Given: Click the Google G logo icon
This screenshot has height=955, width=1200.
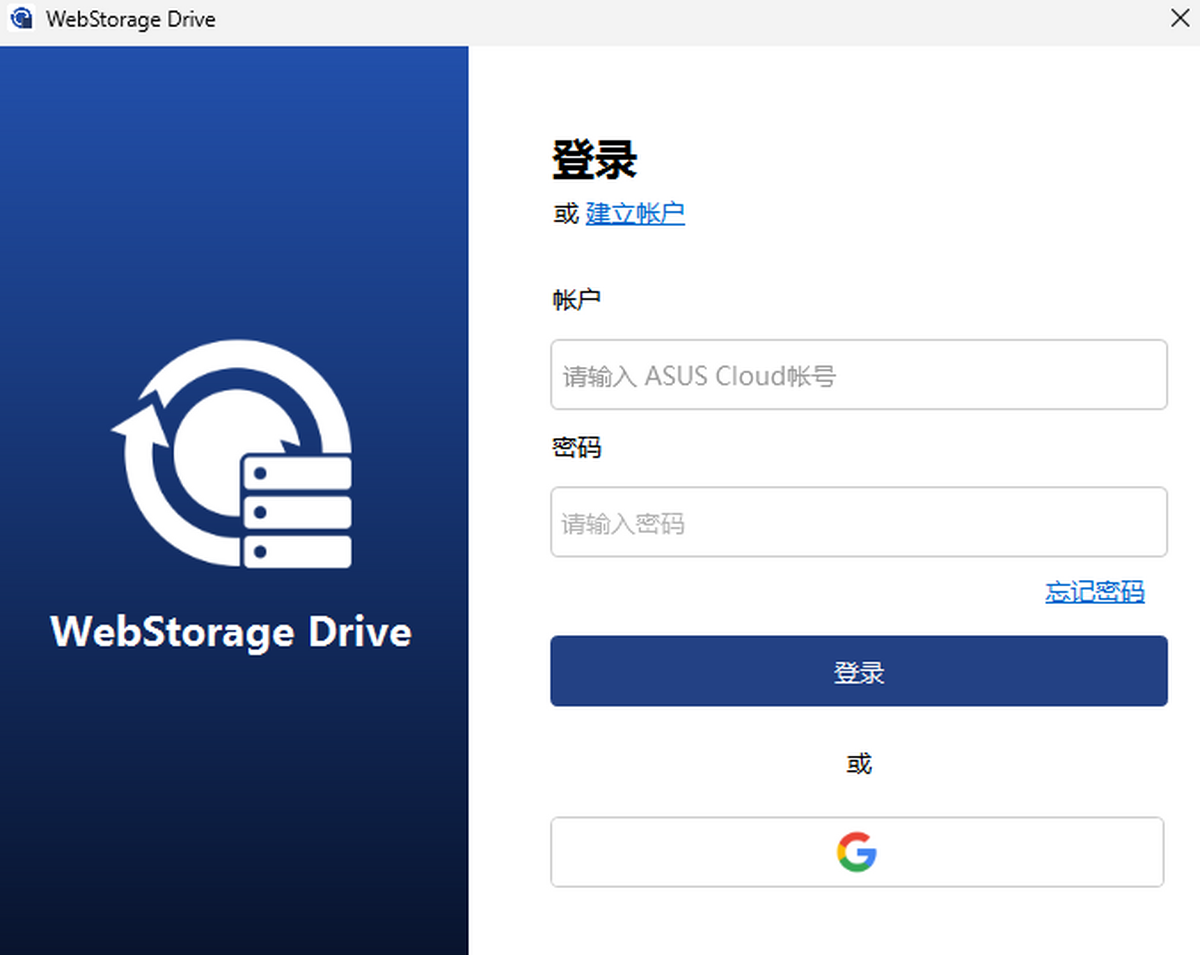Looking at the screenshot, I should coord(857,852).
